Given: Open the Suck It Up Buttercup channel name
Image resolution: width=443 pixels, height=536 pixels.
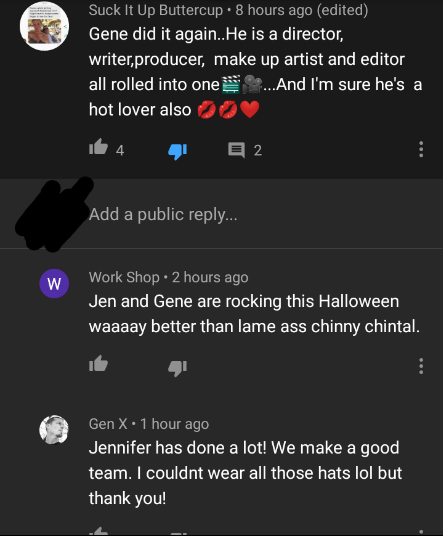Looking at the screenshot, I should 156,10.
